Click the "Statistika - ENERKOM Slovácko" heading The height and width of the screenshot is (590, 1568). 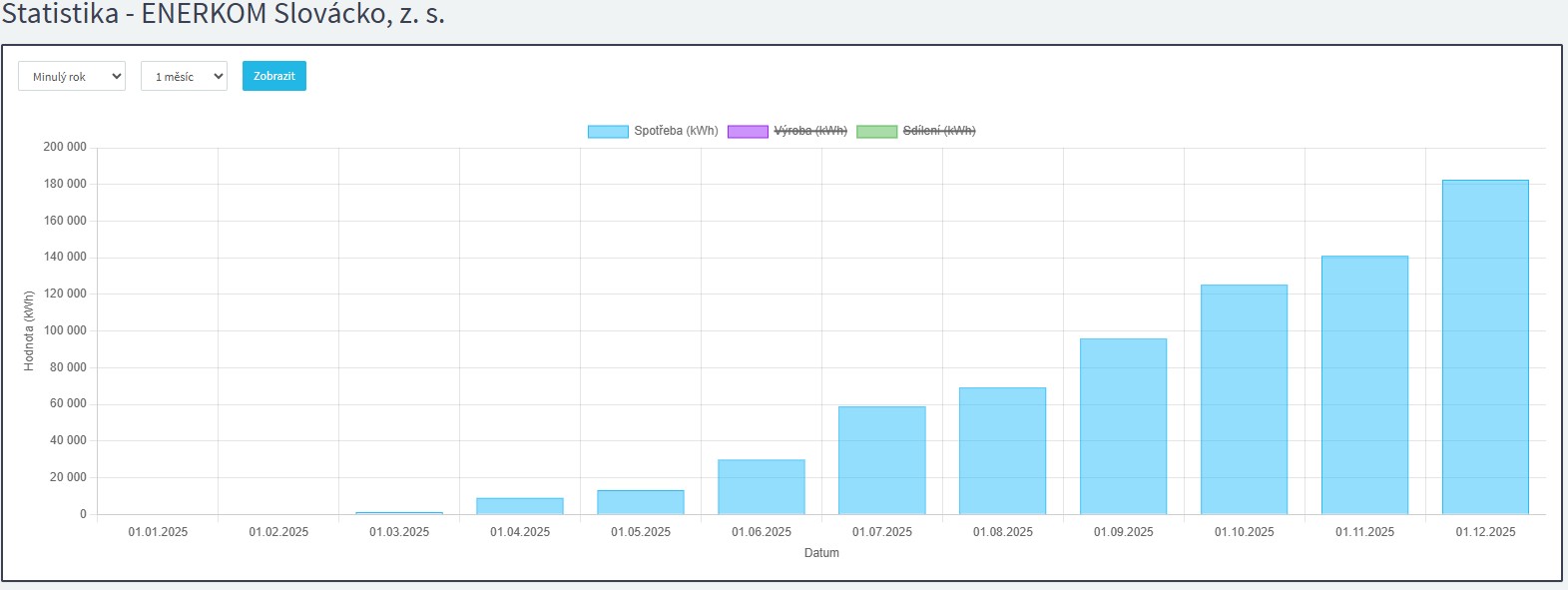(223, 14)
